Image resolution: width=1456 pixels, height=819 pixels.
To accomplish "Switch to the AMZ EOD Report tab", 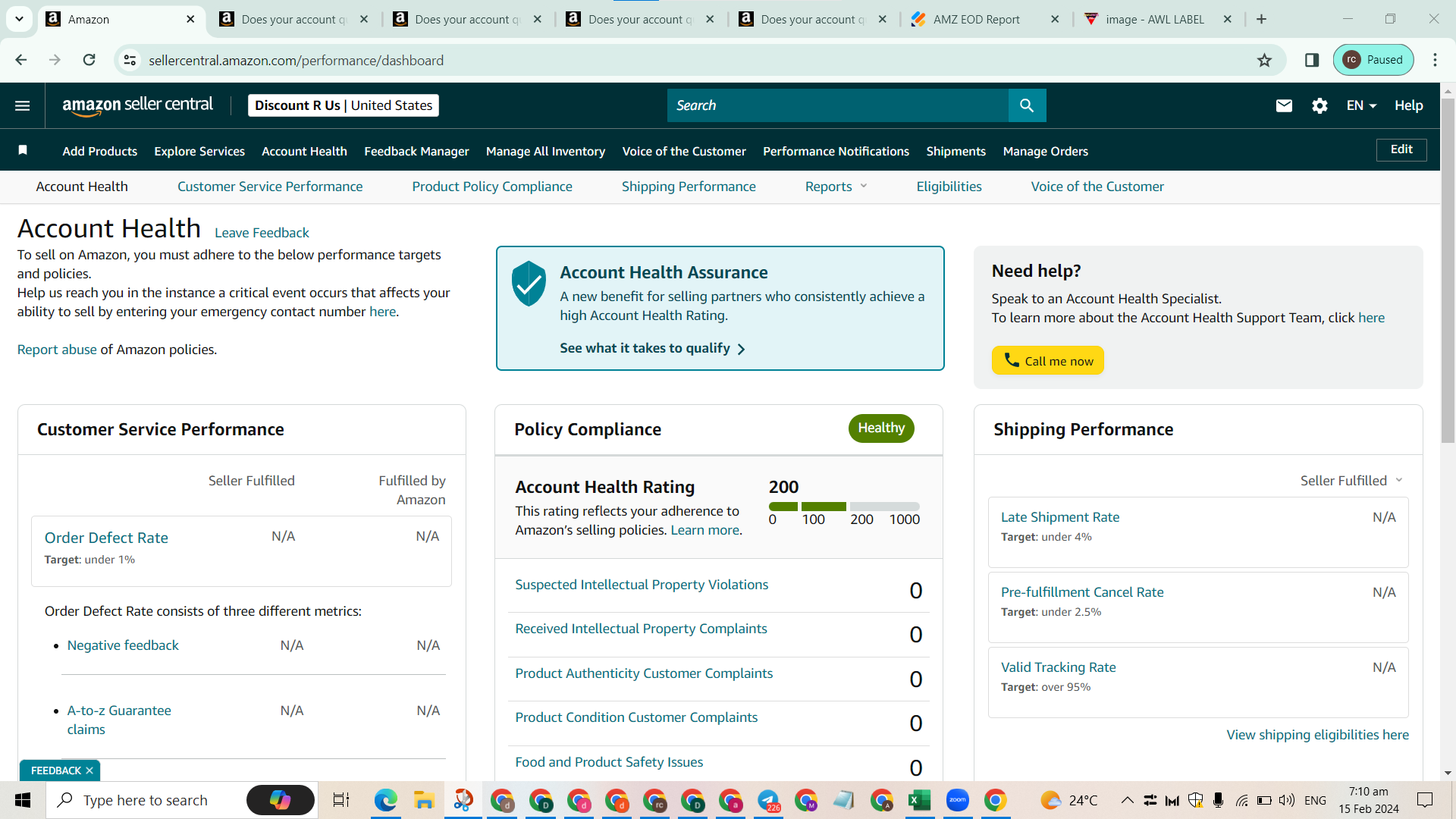I will click(976, 19).
